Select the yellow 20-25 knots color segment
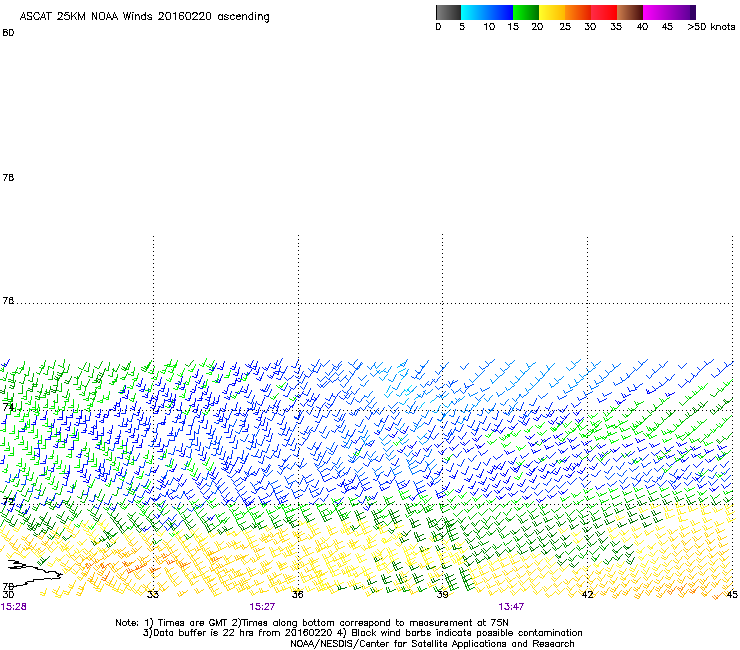 552,12
